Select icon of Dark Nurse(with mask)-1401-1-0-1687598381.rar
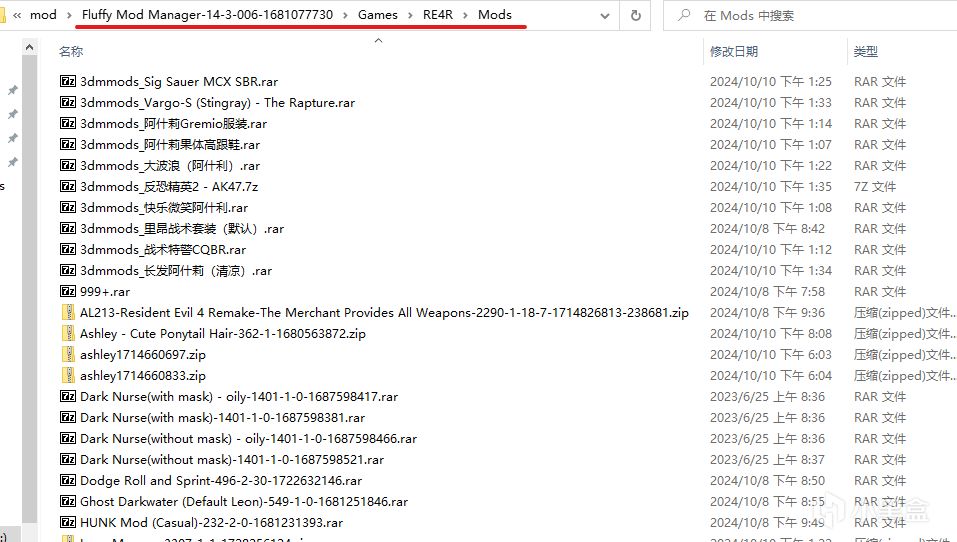957x542 pixels. [68, 417]
